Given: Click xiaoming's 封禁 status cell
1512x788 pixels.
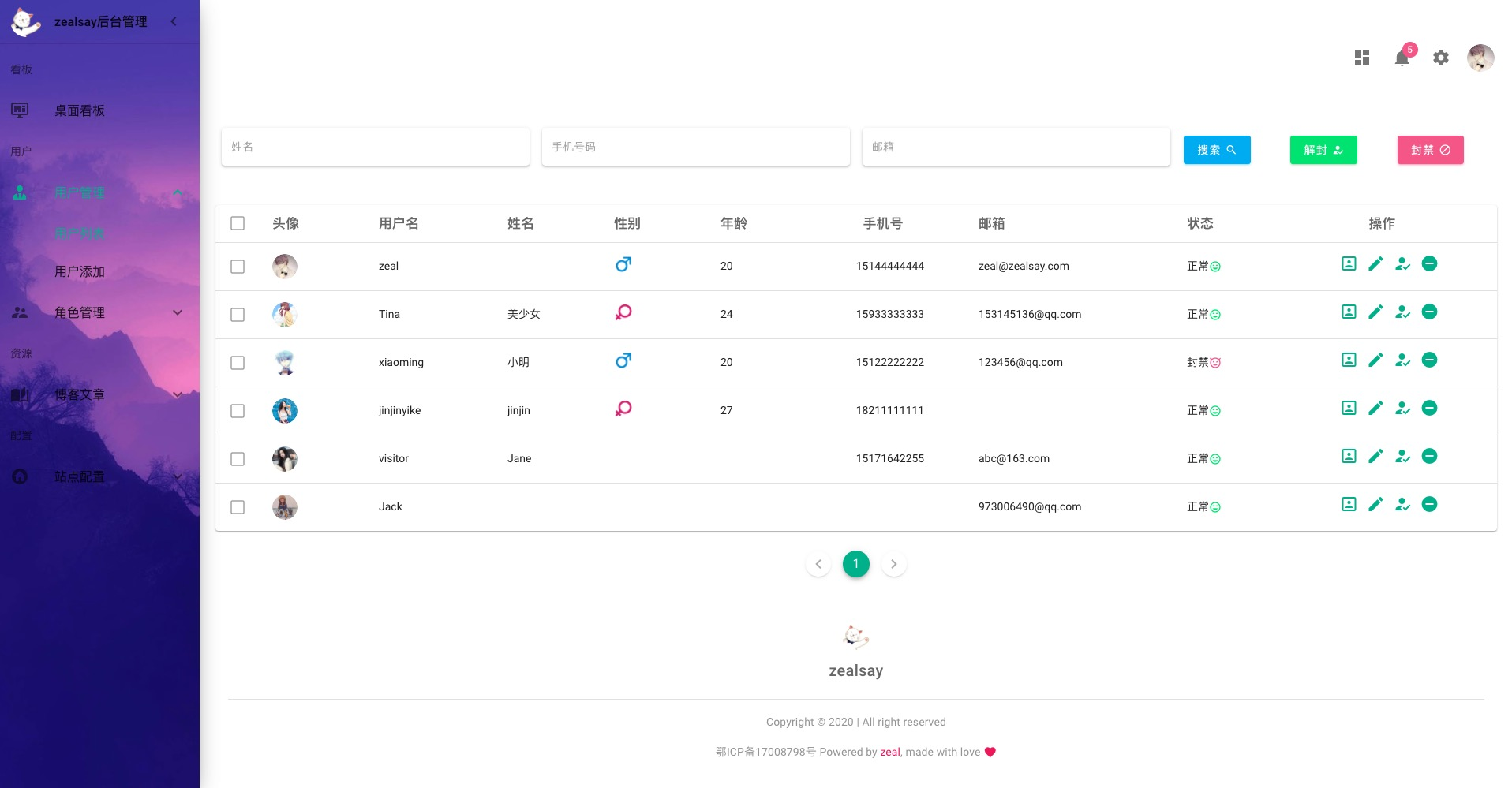Looking at the screenshot, I should pos(1203,362).
